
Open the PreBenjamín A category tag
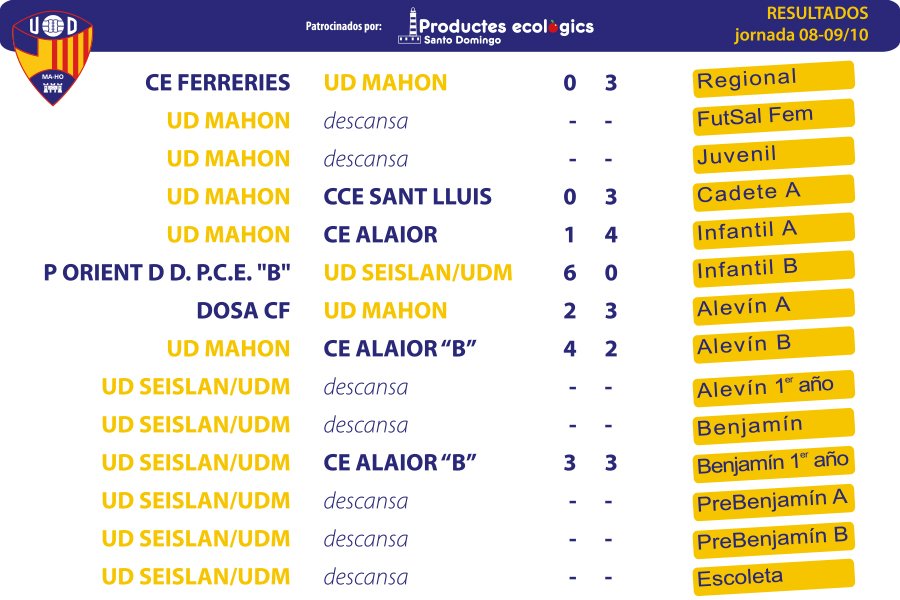[774, 502]
